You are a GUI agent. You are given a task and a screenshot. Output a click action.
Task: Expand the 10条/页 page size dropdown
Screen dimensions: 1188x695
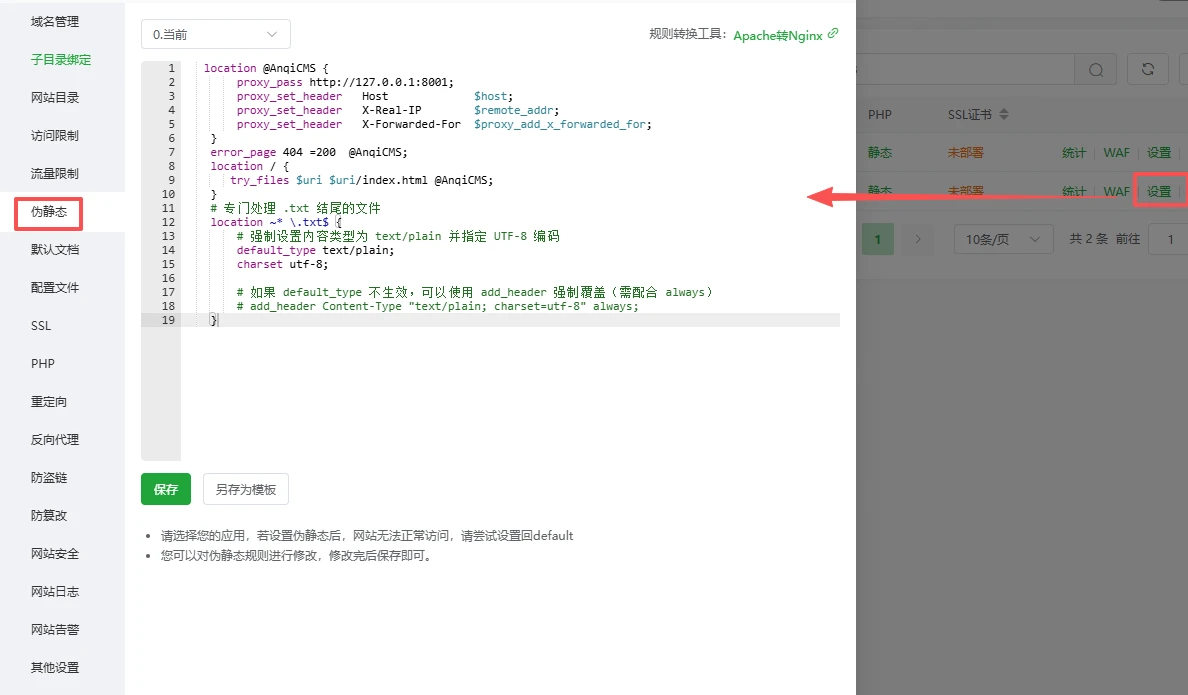coord(1003,239)
